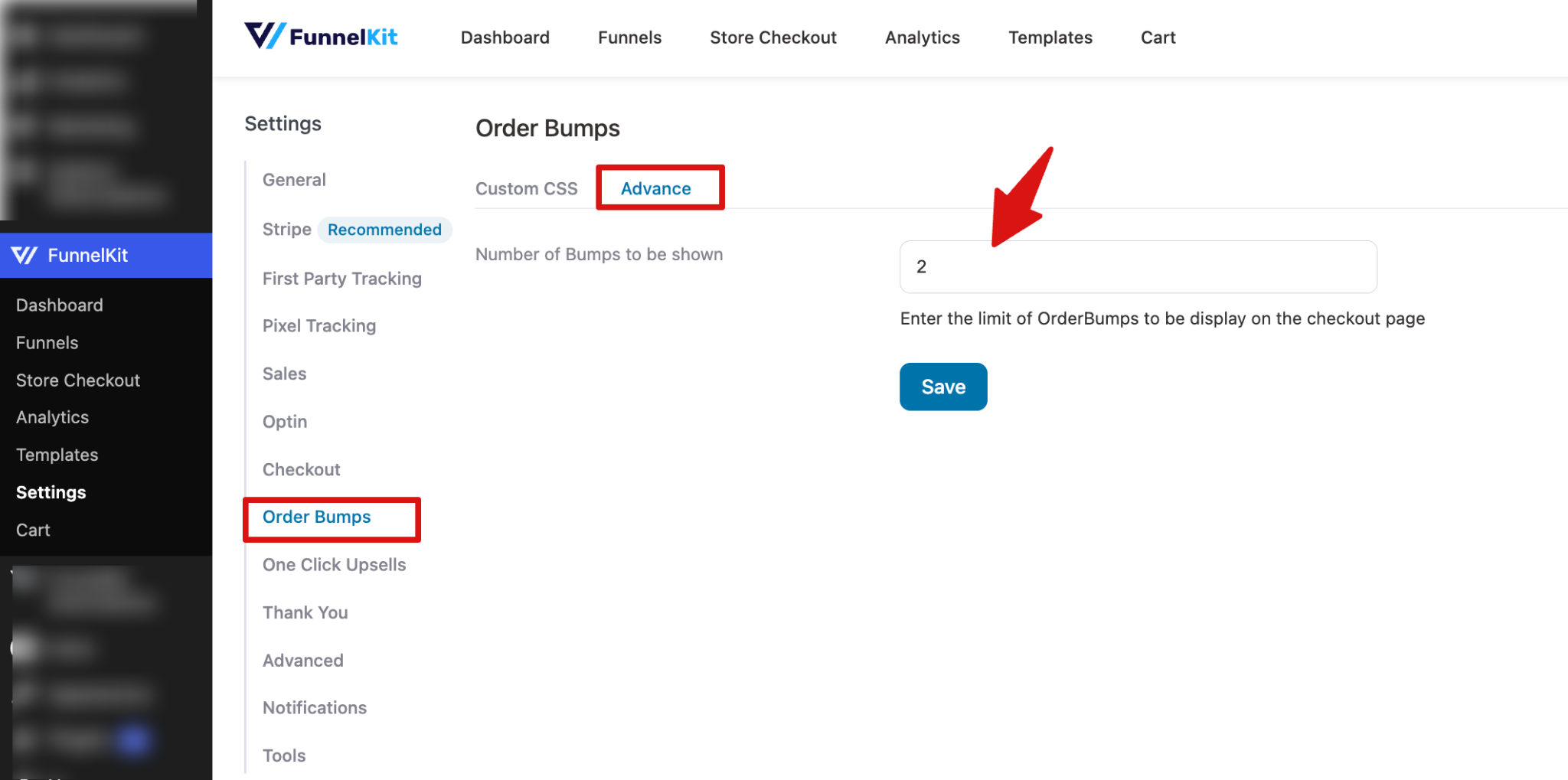Open Store Checkout in top navigation
Screen dimensions: 1568x780
pos(773,38)
